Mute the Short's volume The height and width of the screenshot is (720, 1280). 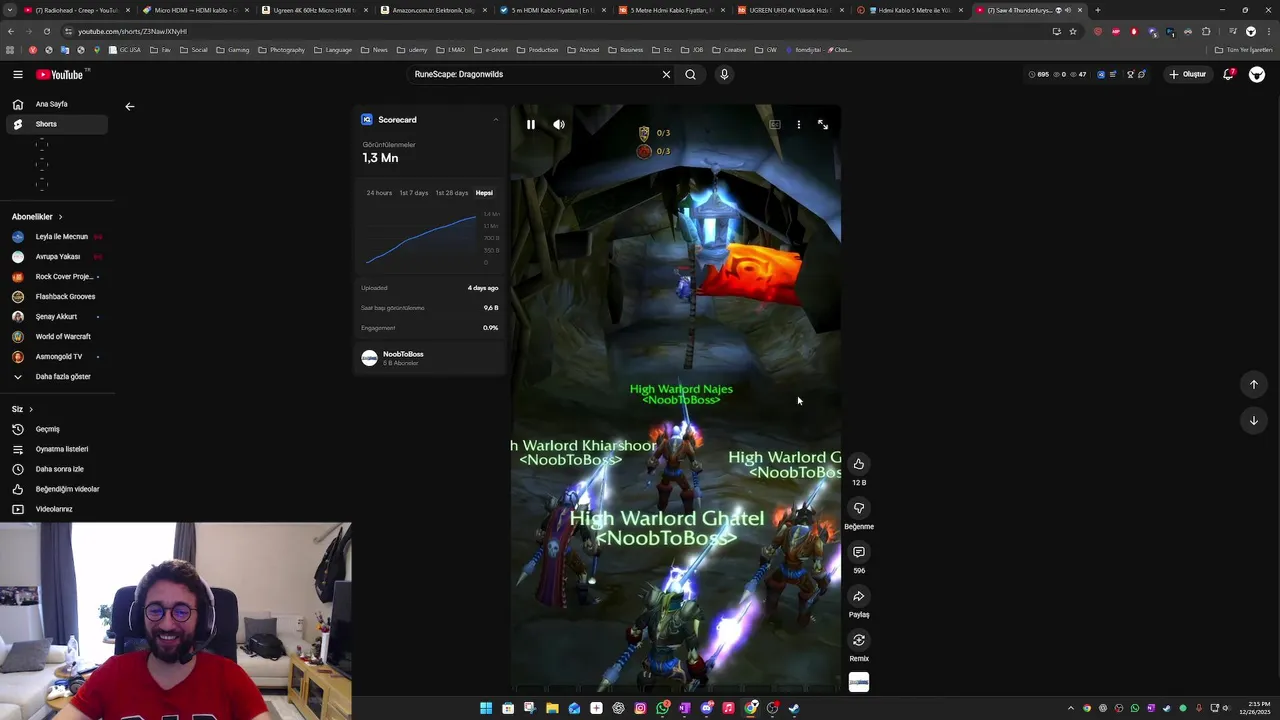[x=559, y=125]
